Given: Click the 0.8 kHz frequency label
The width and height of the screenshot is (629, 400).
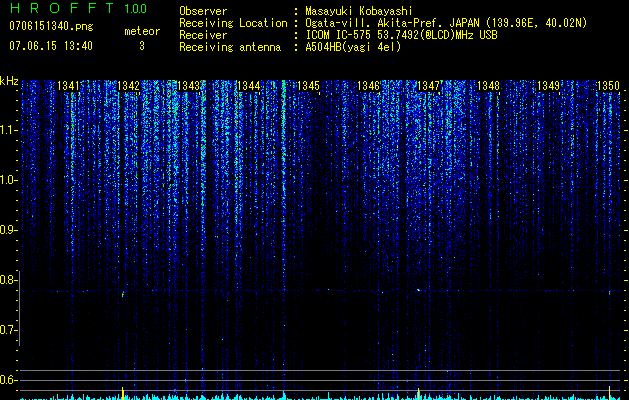Looking at the screenshot, I should 7,280.
